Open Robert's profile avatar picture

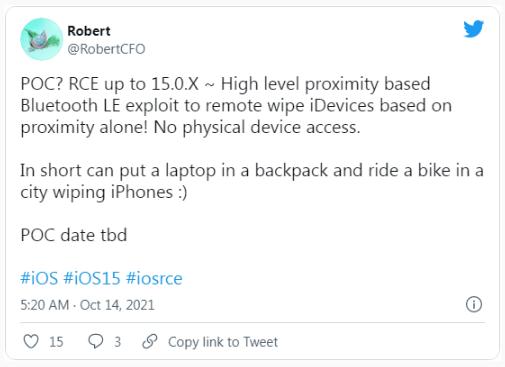click(41, 39)
